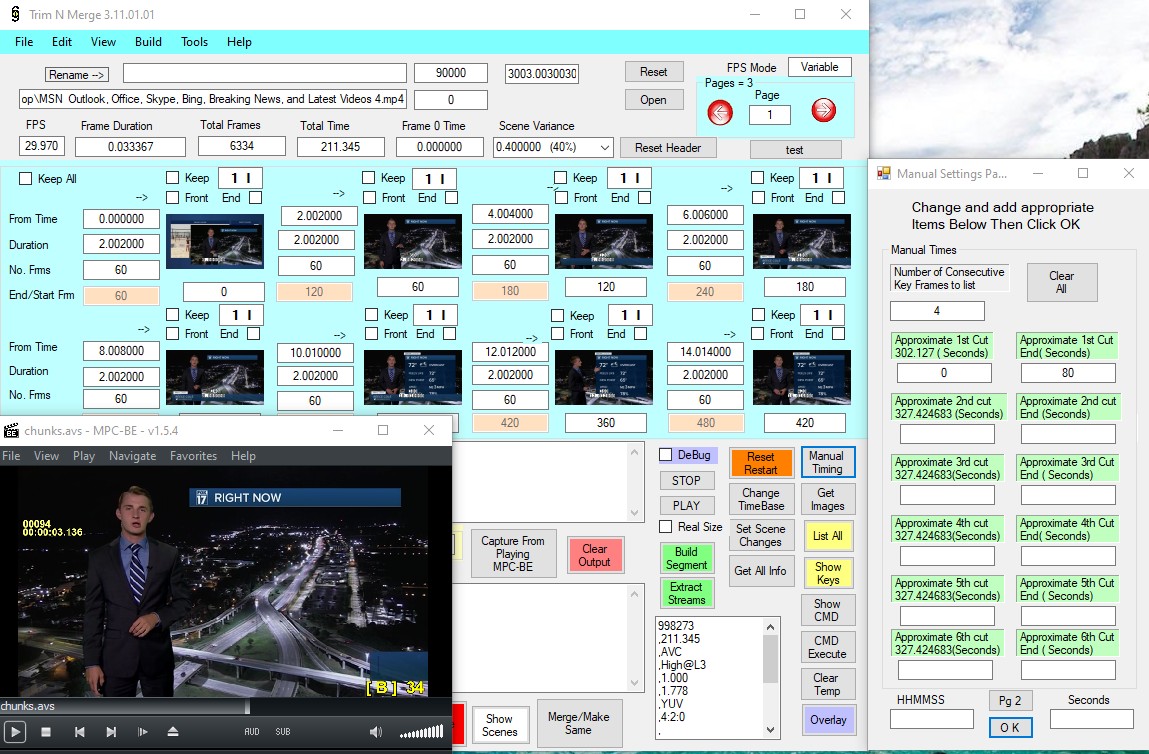This screenshot has height=754, width=1149.
Task: Enable the Keep All checkbox
Action: pos(26,179)
